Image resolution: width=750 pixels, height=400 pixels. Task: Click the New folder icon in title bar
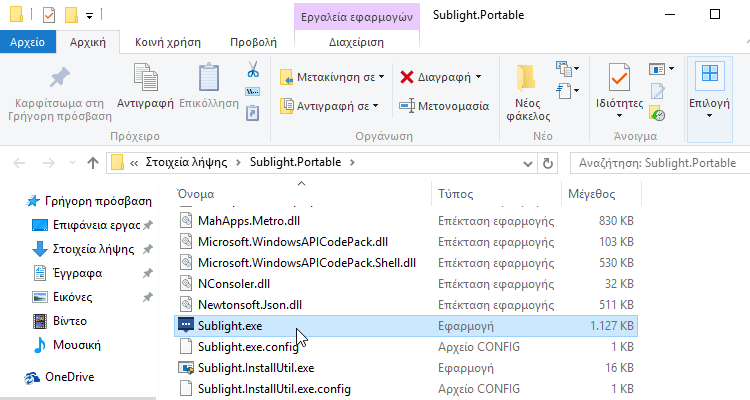pyautogui.click(x=71, y=15)
